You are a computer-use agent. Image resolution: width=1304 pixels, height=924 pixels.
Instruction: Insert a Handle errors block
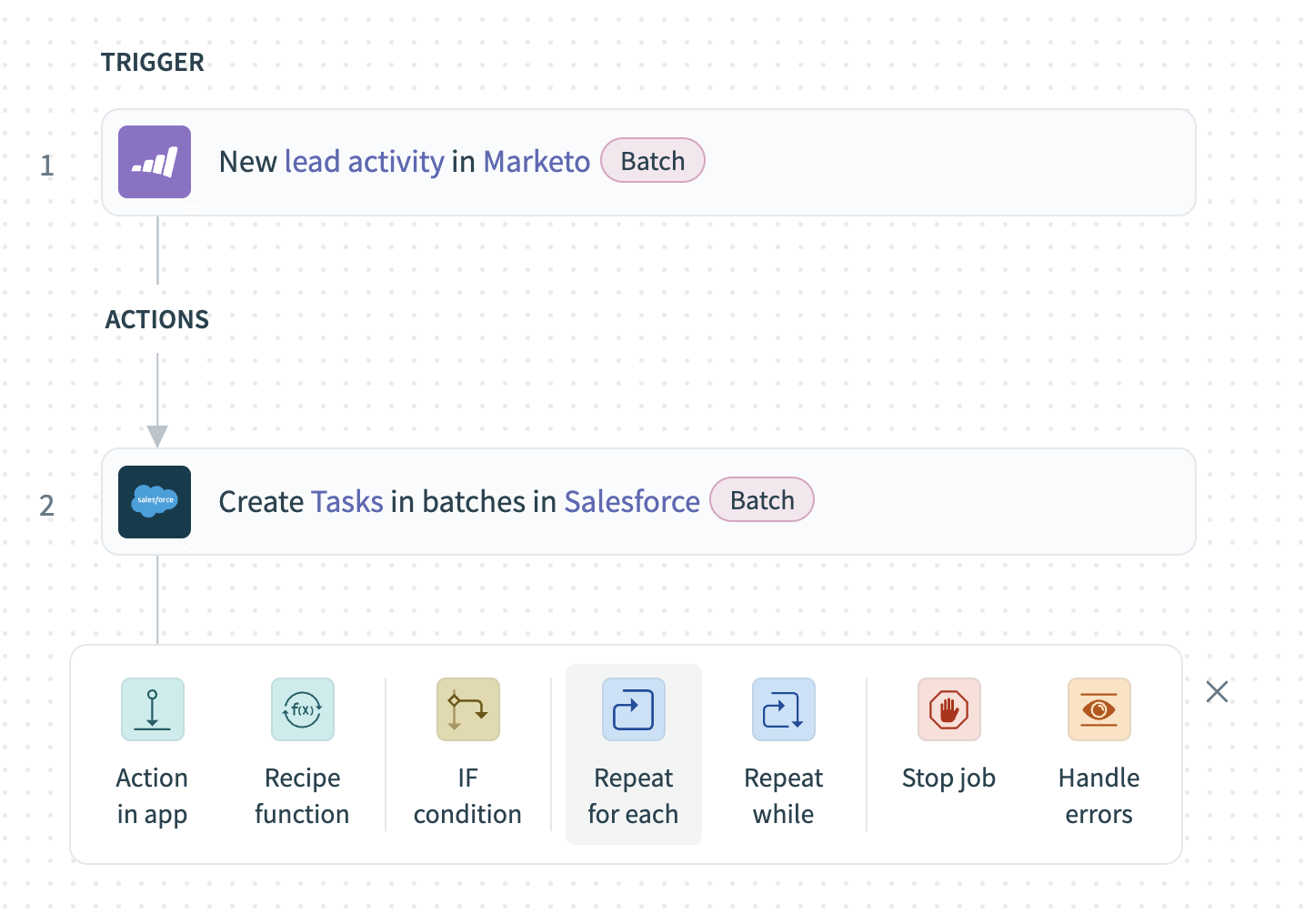1098,753
